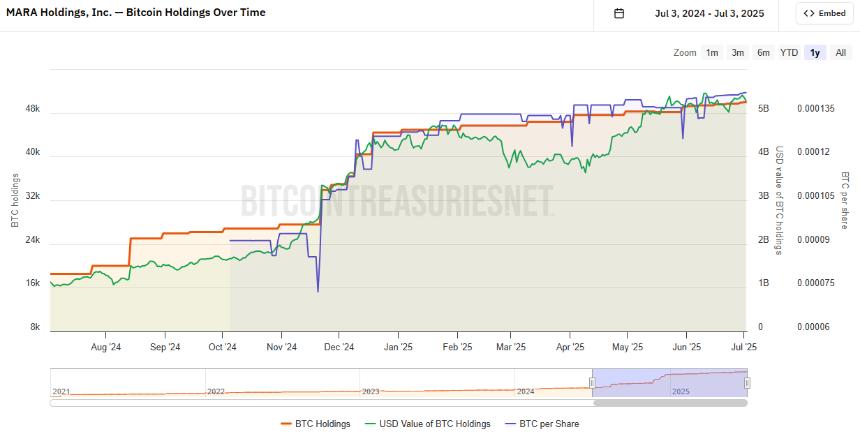Show All time zoom range
The height and width of the screenshot is (441, 860).
840,53
